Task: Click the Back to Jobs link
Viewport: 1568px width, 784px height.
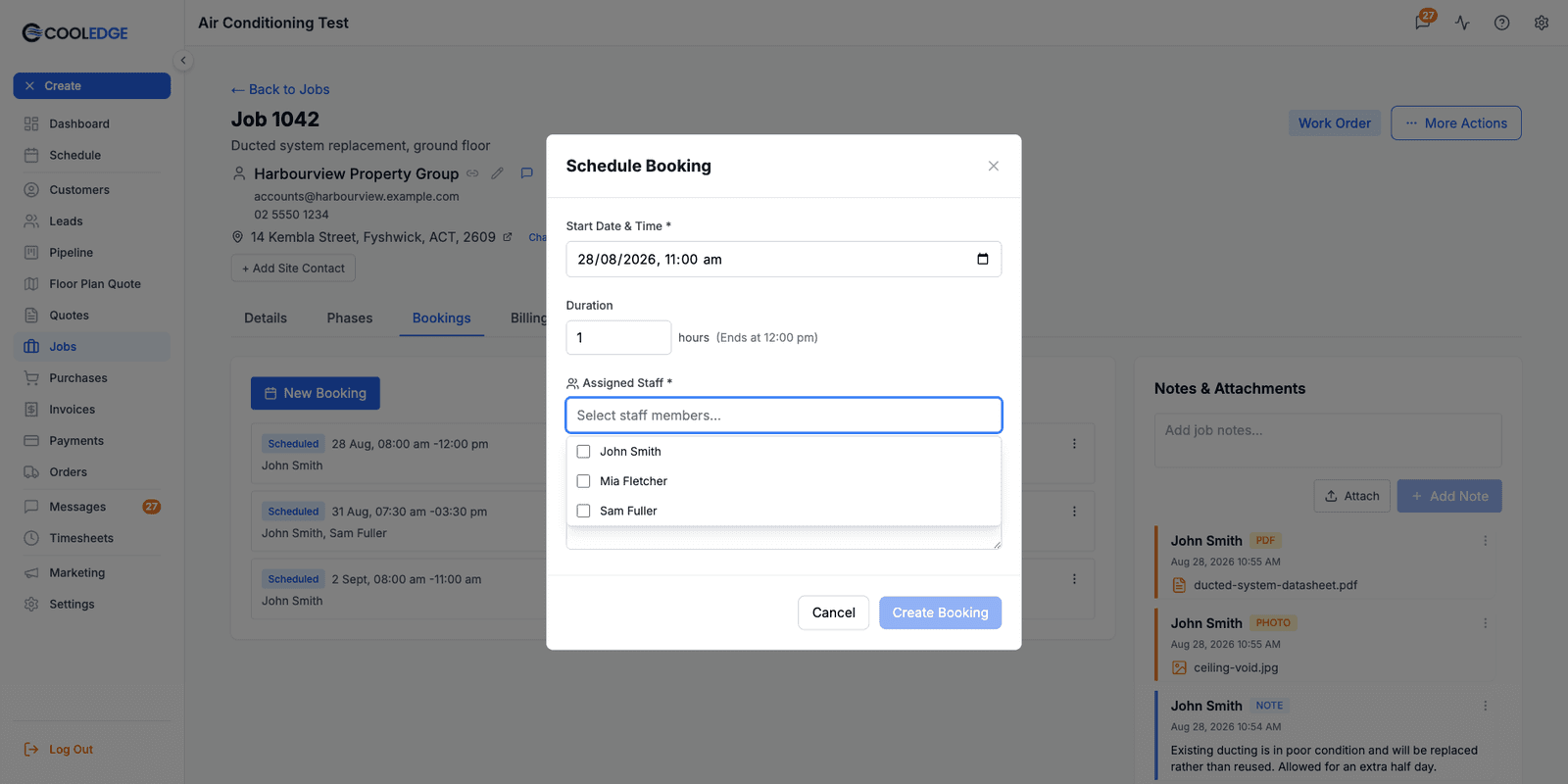Action: (x=280, y=89)
